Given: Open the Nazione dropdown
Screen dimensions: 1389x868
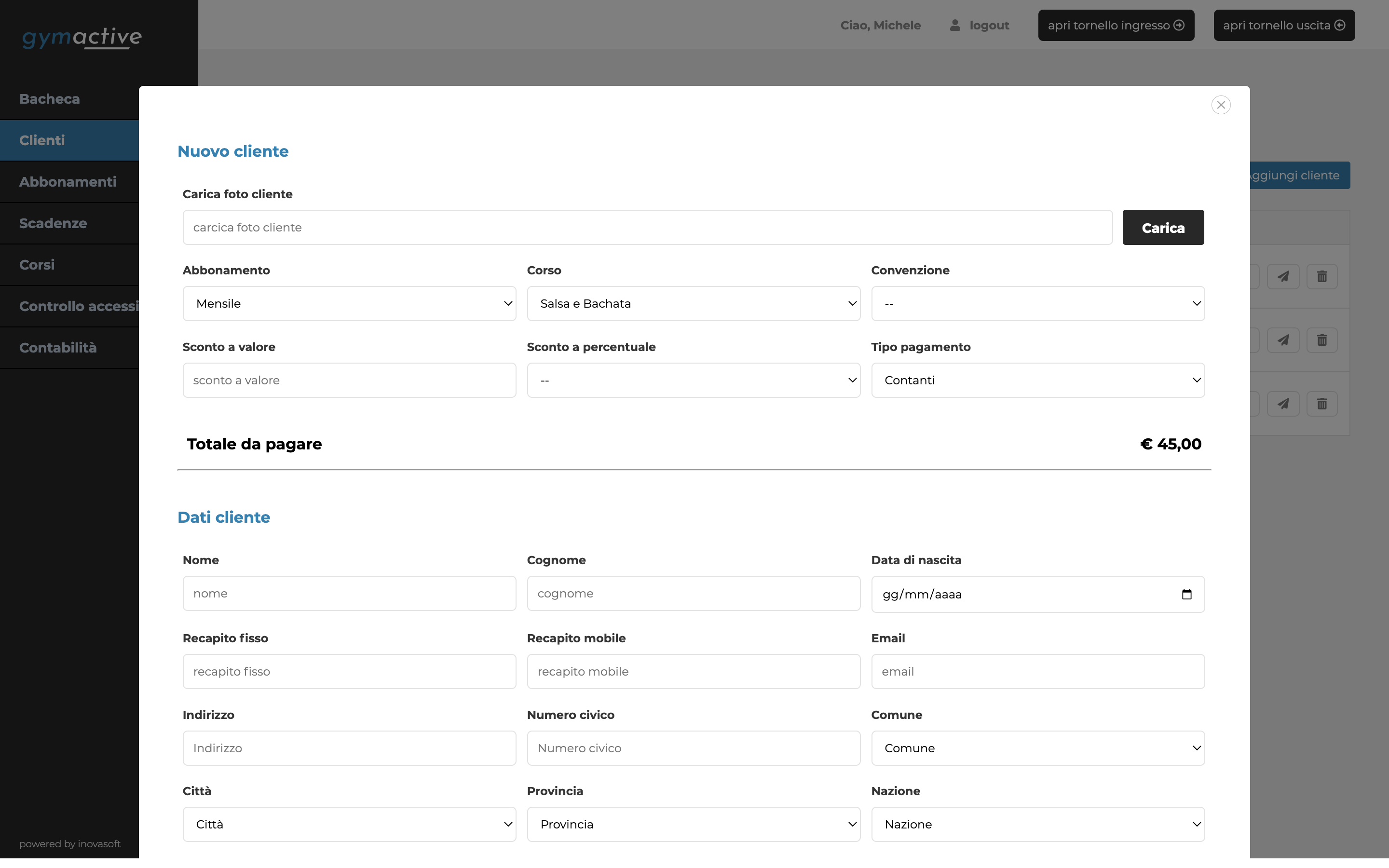Looking at the screenshot, I should [x=1038, y=825].
